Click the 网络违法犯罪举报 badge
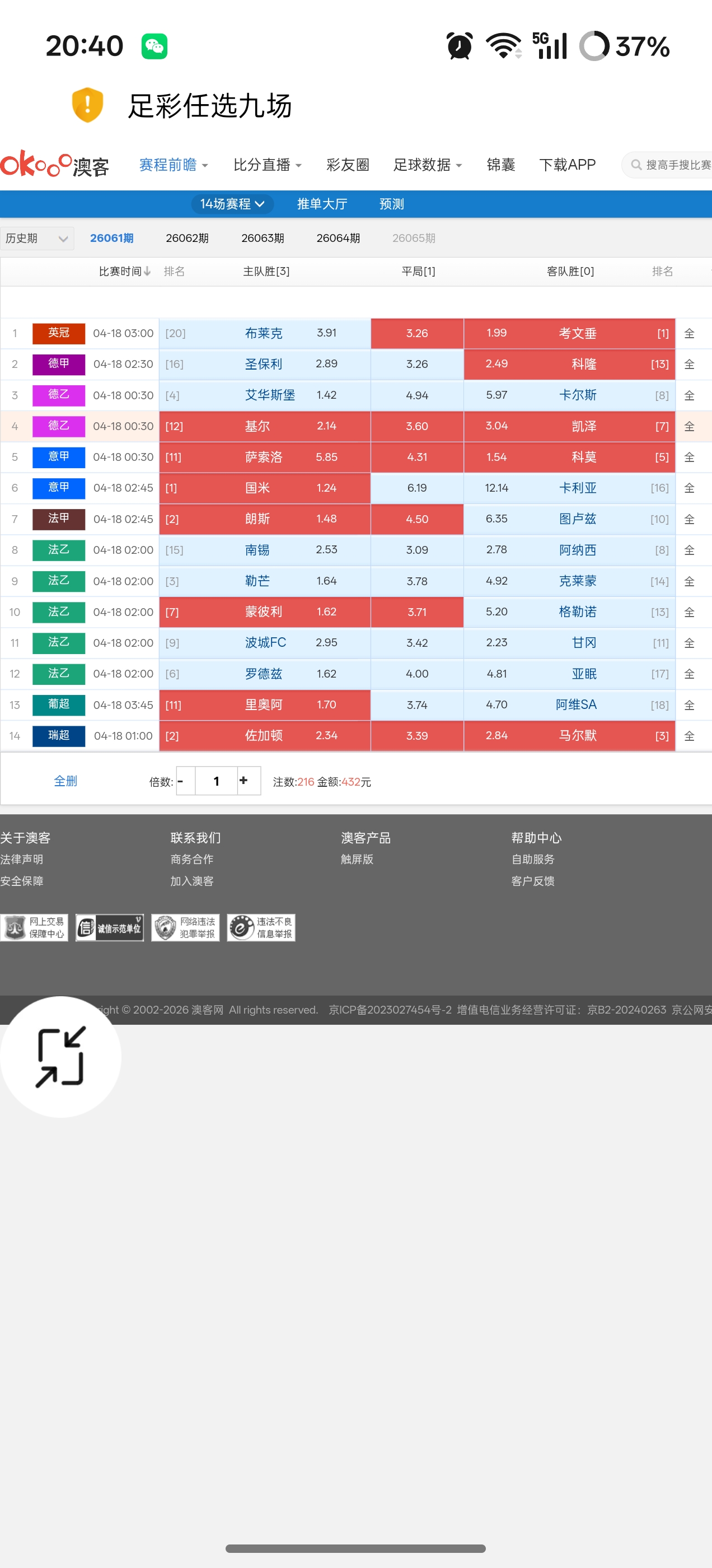 coord(185,928)
